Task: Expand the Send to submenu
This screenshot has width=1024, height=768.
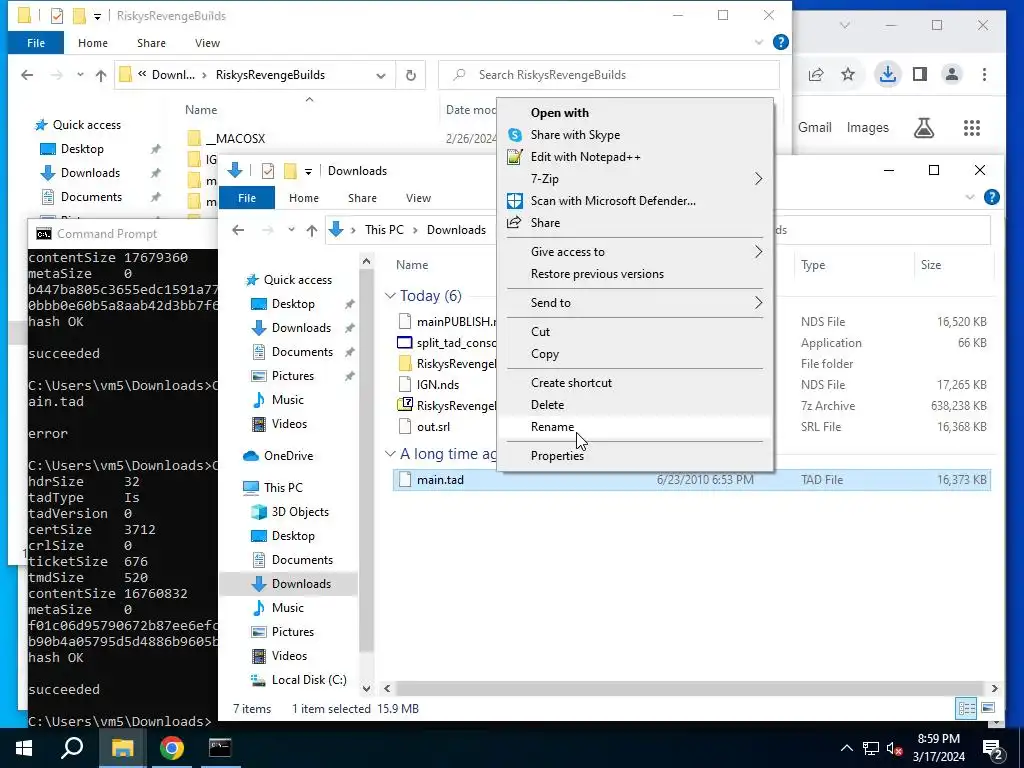Action: pyautogui.click(x=635, y=303)
